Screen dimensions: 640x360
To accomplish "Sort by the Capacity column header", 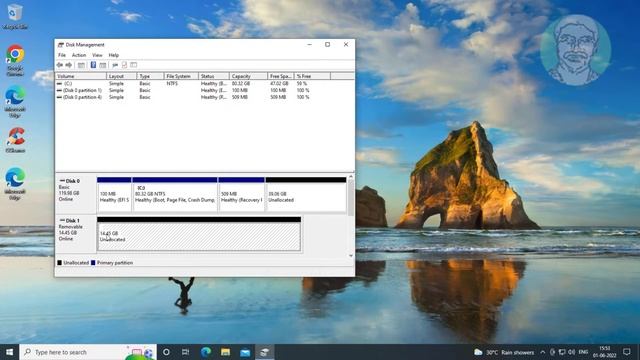I will coord(248,76).
